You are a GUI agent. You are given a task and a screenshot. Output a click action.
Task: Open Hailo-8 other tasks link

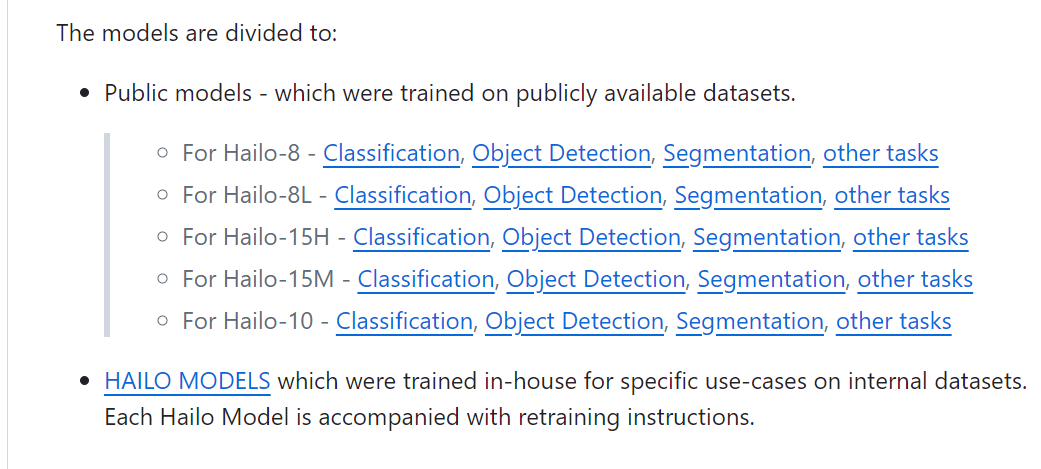(881, 153)
